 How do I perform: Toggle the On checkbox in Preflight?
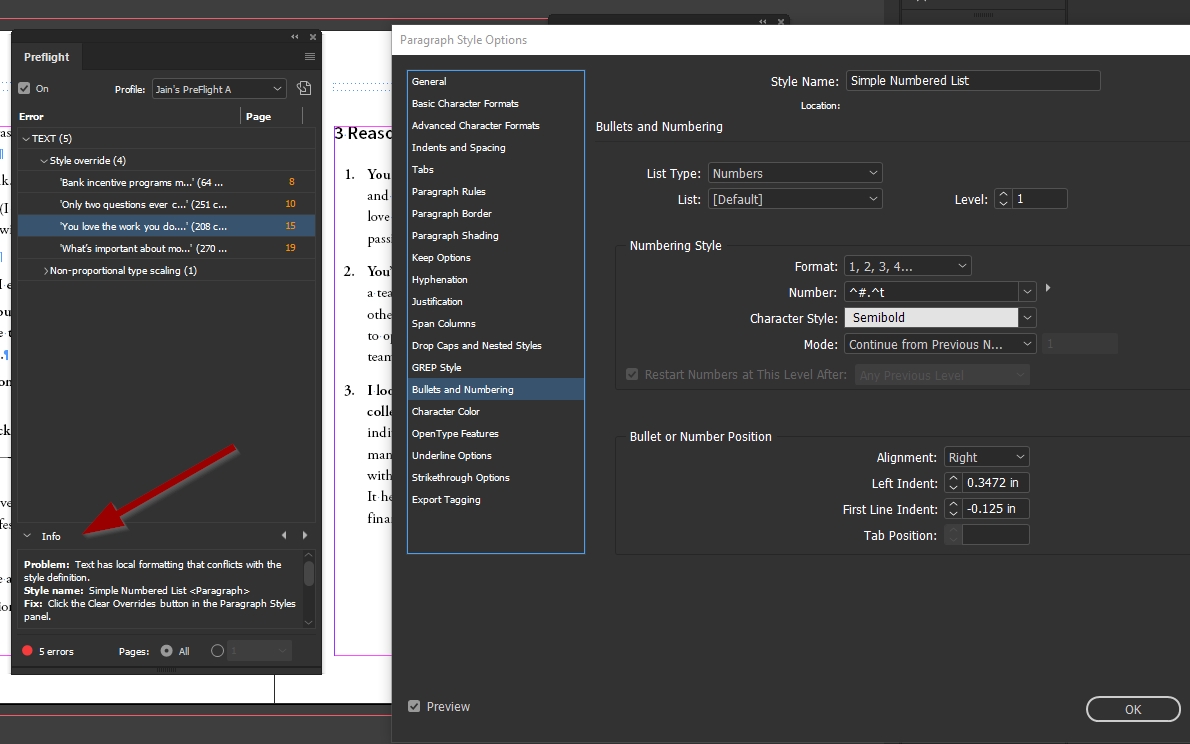(24, 87)
